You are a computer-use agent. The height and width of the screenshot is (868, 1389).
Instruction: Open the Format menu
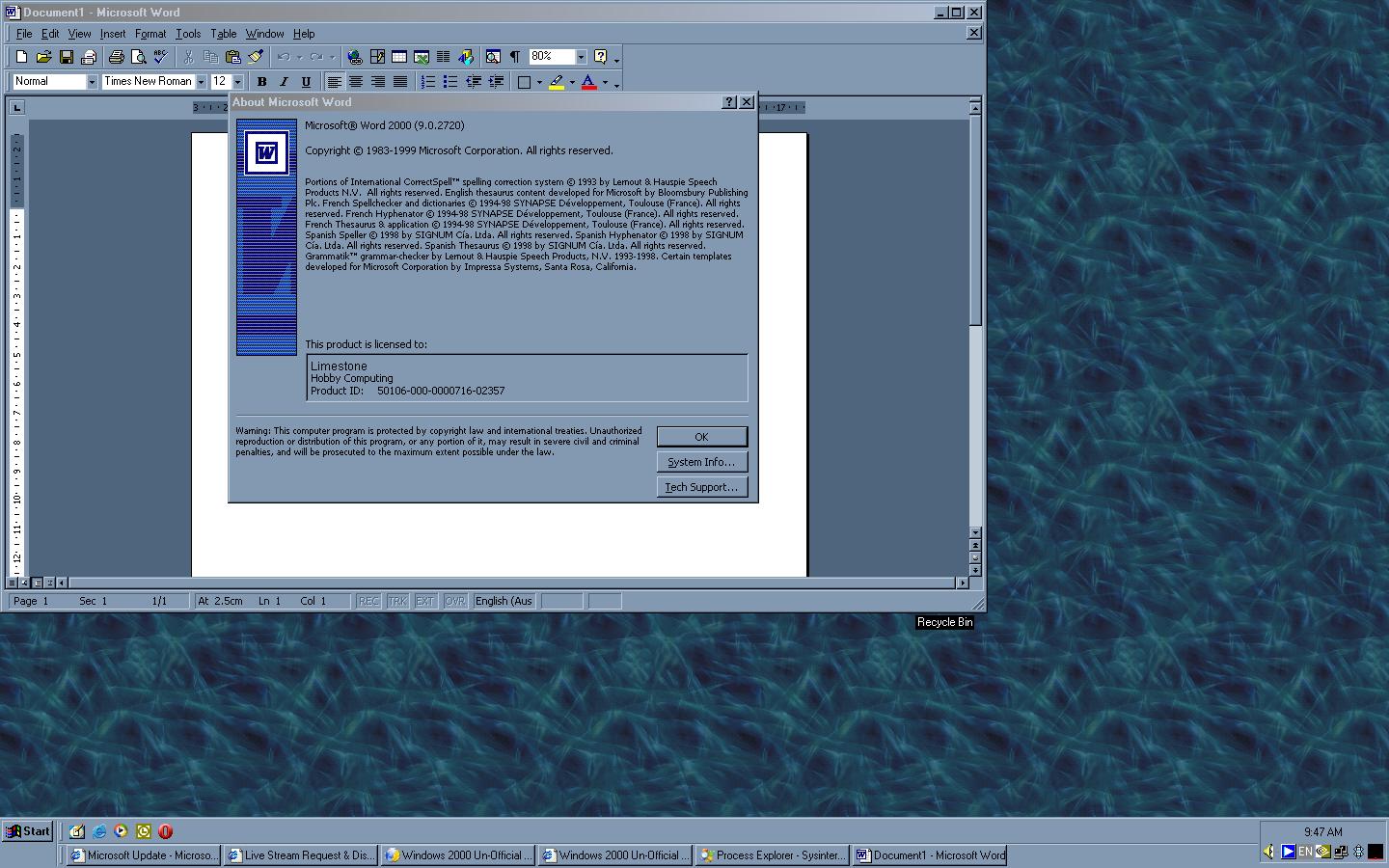150,34
